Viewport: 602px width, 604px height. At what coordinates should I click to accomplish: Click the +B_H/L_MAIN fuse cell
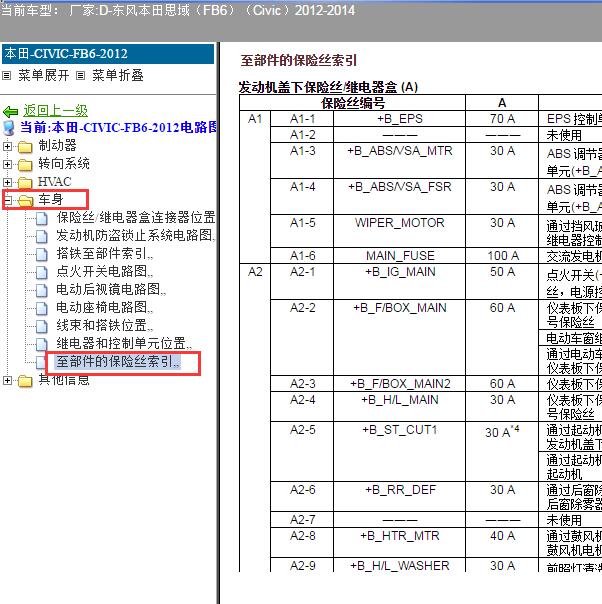tap(399, 406)
